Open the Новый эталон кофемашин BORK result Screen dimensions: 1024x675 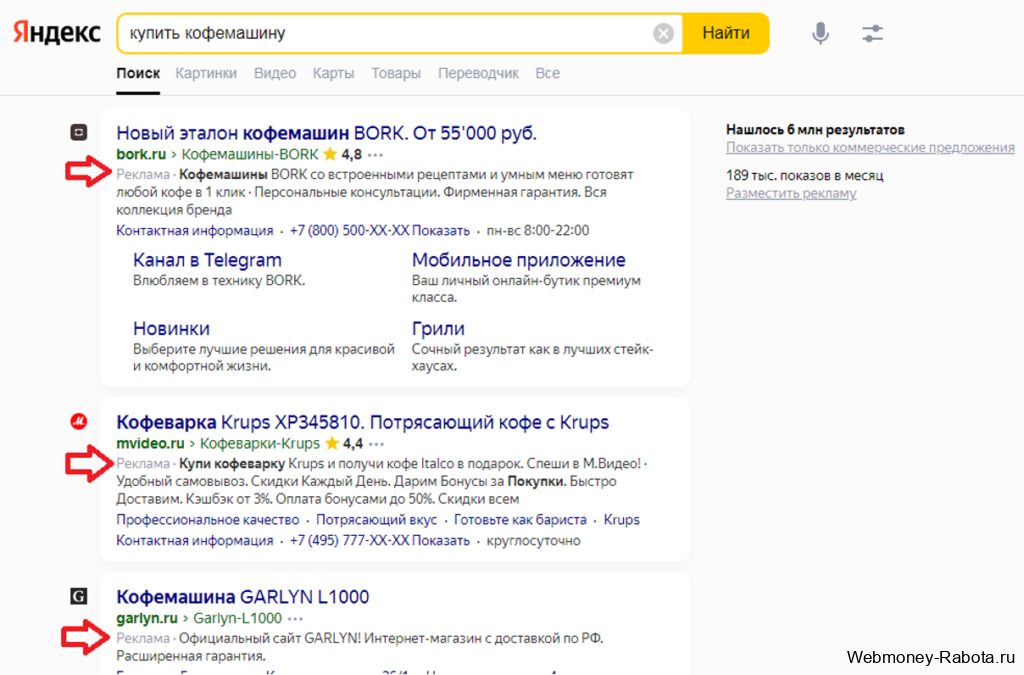tap(327, 133)
